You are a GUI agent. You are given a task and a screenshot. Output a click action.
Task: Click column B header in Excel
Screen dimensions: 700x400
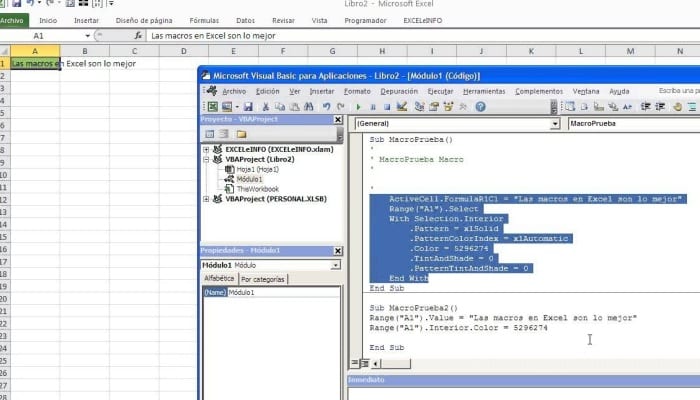point(85,51)
